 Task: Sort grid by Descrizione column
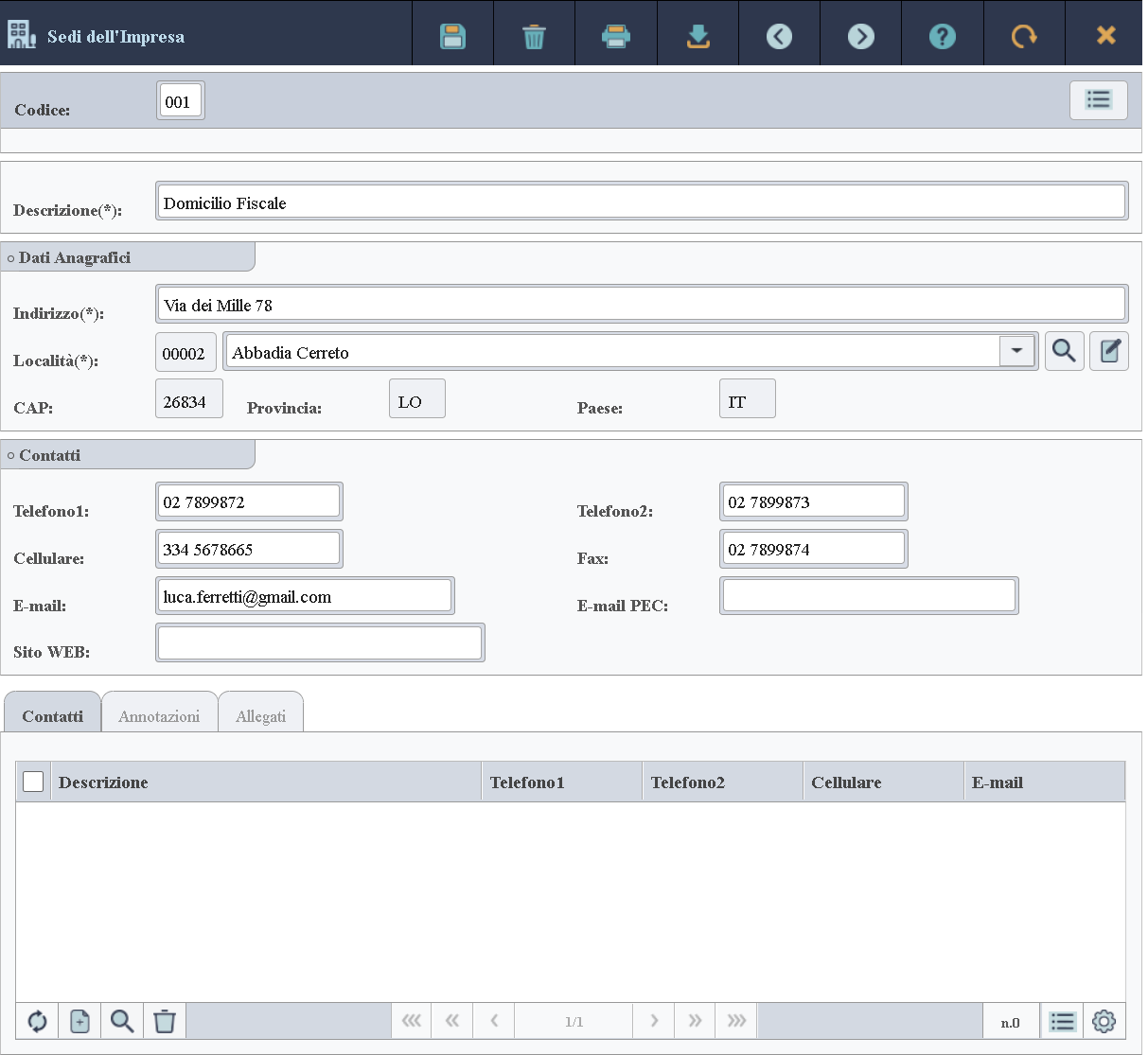pos(266,782)
